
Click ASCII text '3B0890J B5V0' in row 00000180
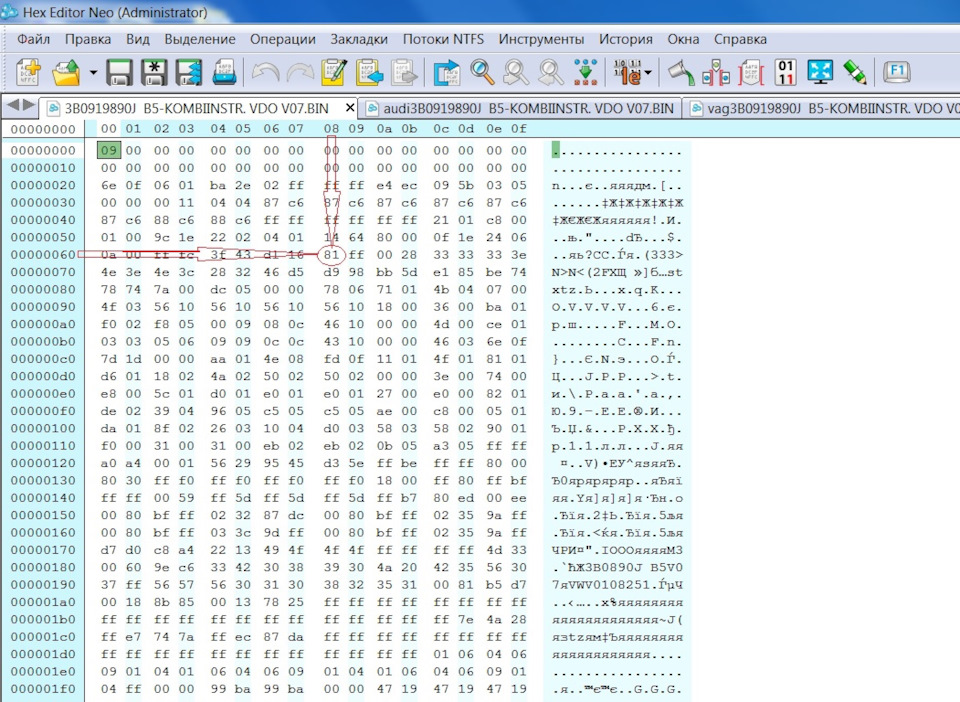coord(632,567)
